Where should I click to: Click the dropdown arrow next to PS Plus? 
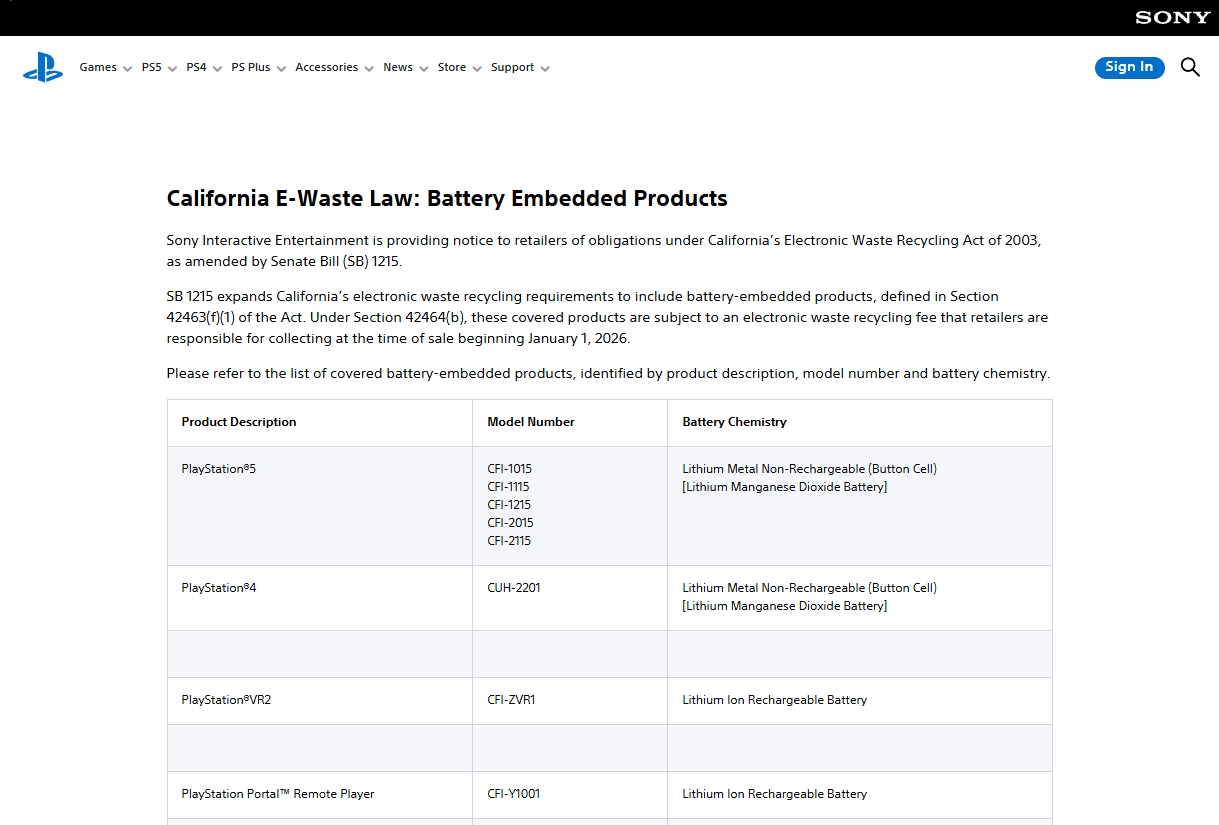pos(281,69)
